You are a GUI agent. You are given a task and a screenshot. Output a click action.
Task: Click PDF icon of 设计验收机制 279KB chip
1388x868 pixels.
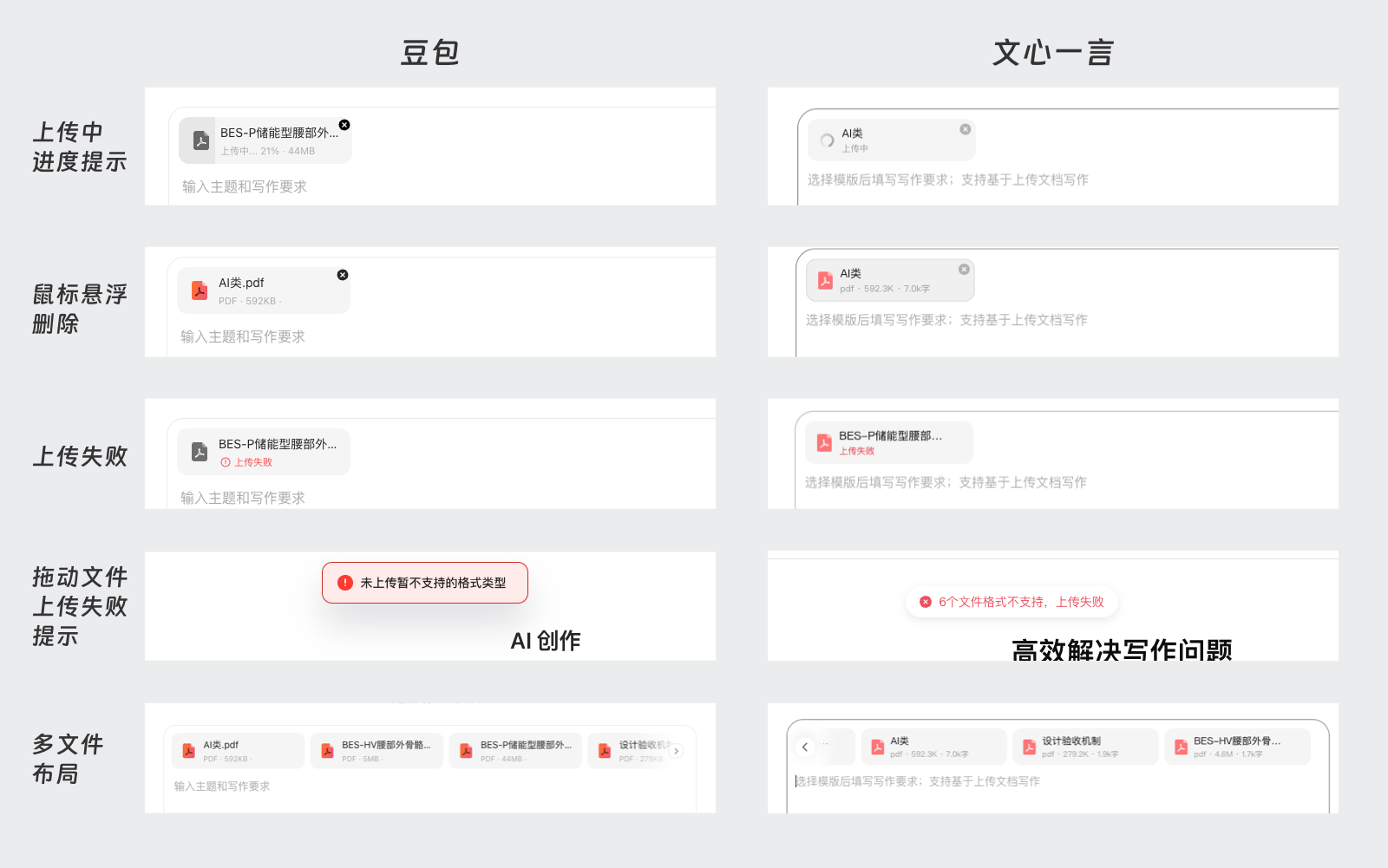click(x=605, y=751)
